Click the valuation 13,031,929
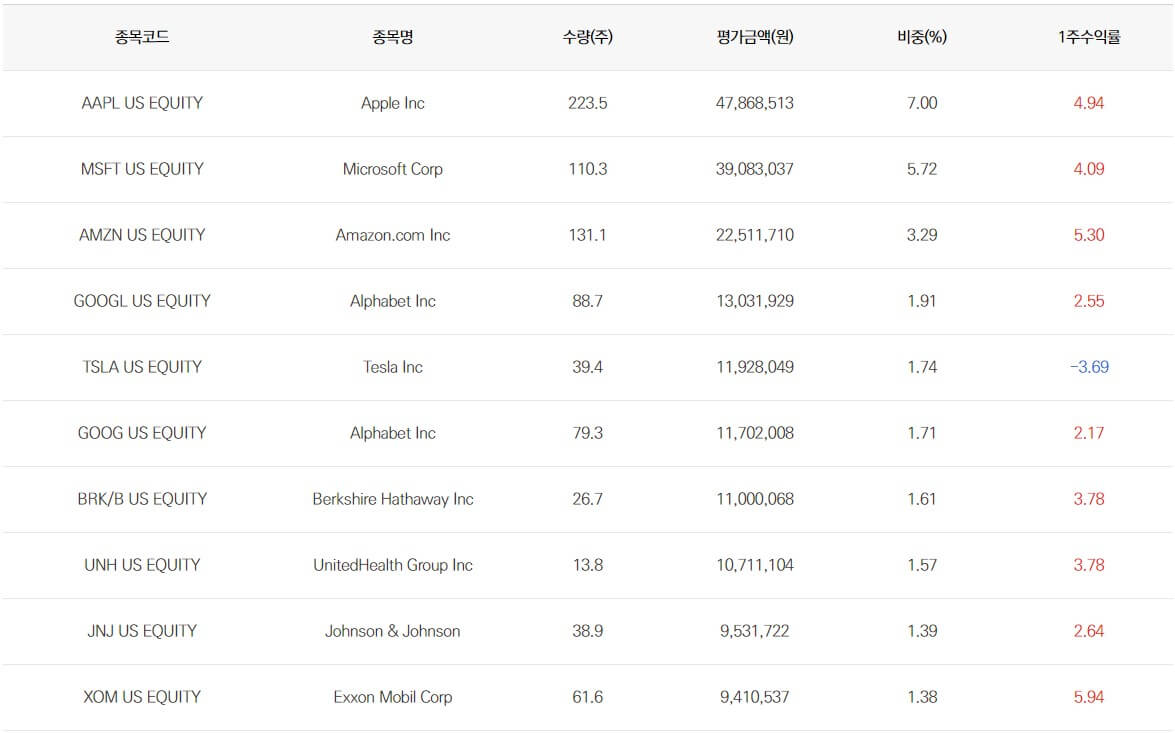The width and height of the screenshot is (1175, 733). tap(755, 301)
